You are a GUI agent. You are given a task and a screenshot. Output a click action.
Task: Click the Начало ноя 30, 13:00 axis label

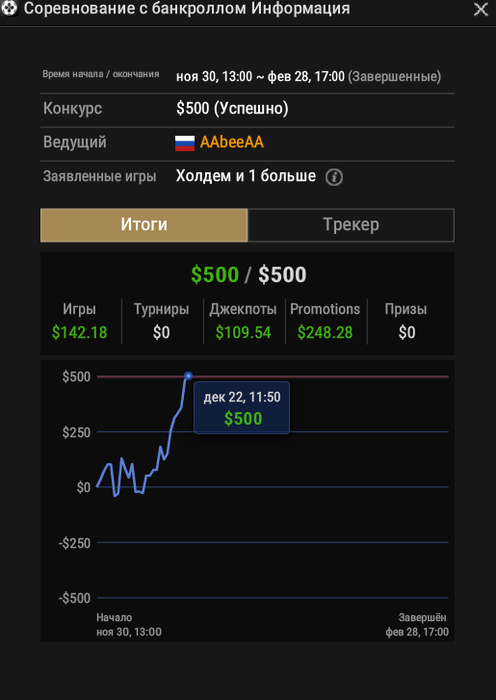tap(129, 625)
